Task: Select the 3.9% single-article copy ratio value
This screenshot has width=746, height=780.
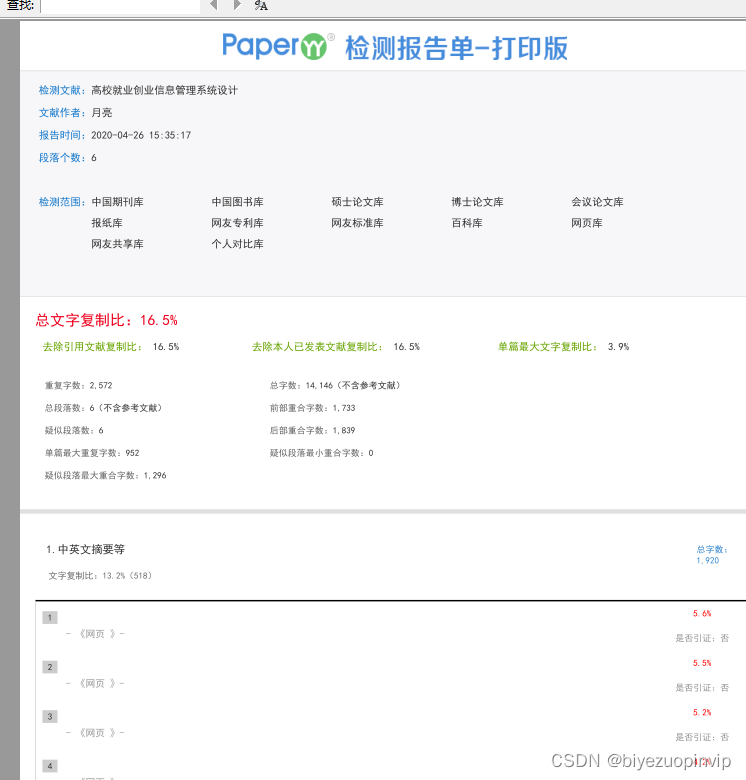Action: (x=618, y=347)
